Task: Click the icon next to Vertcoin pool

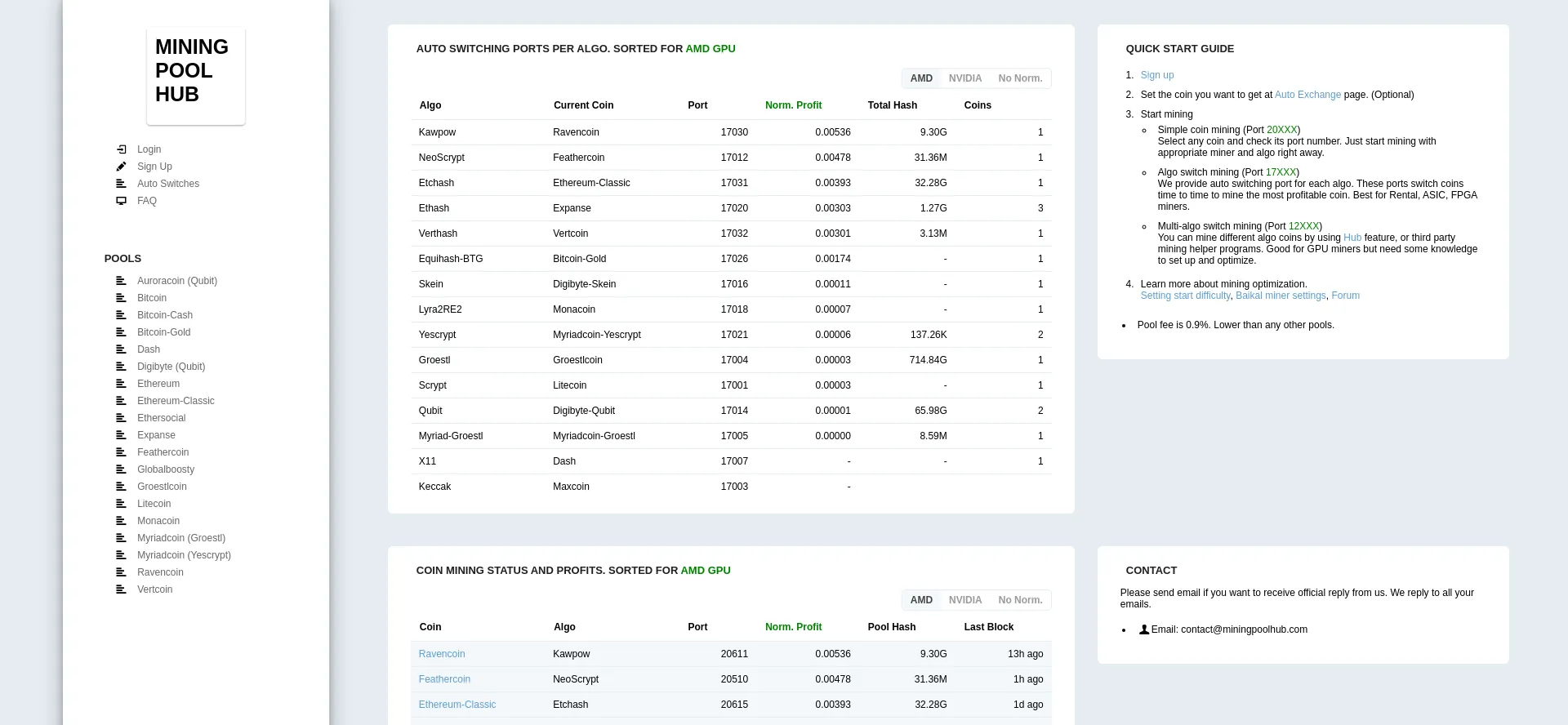Action: pos(122,589)
